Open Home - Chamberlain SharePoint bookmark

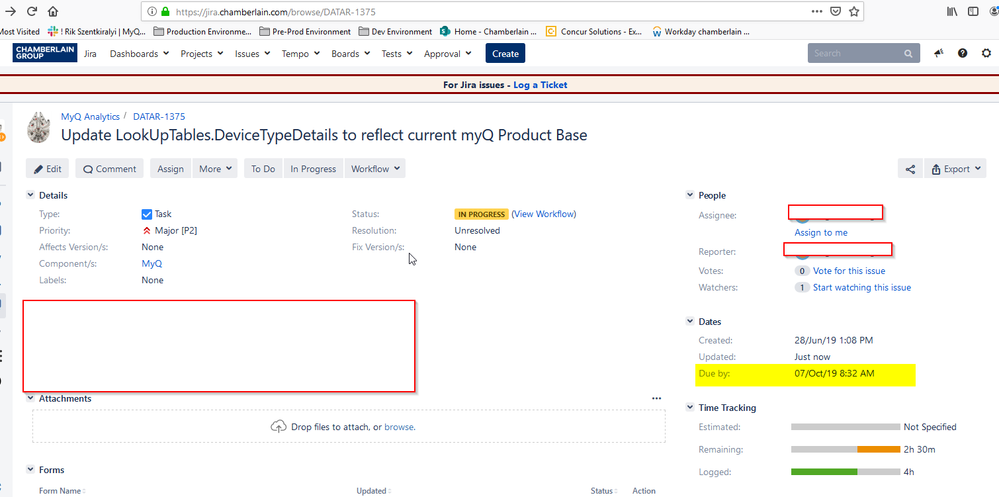point(489,31)
